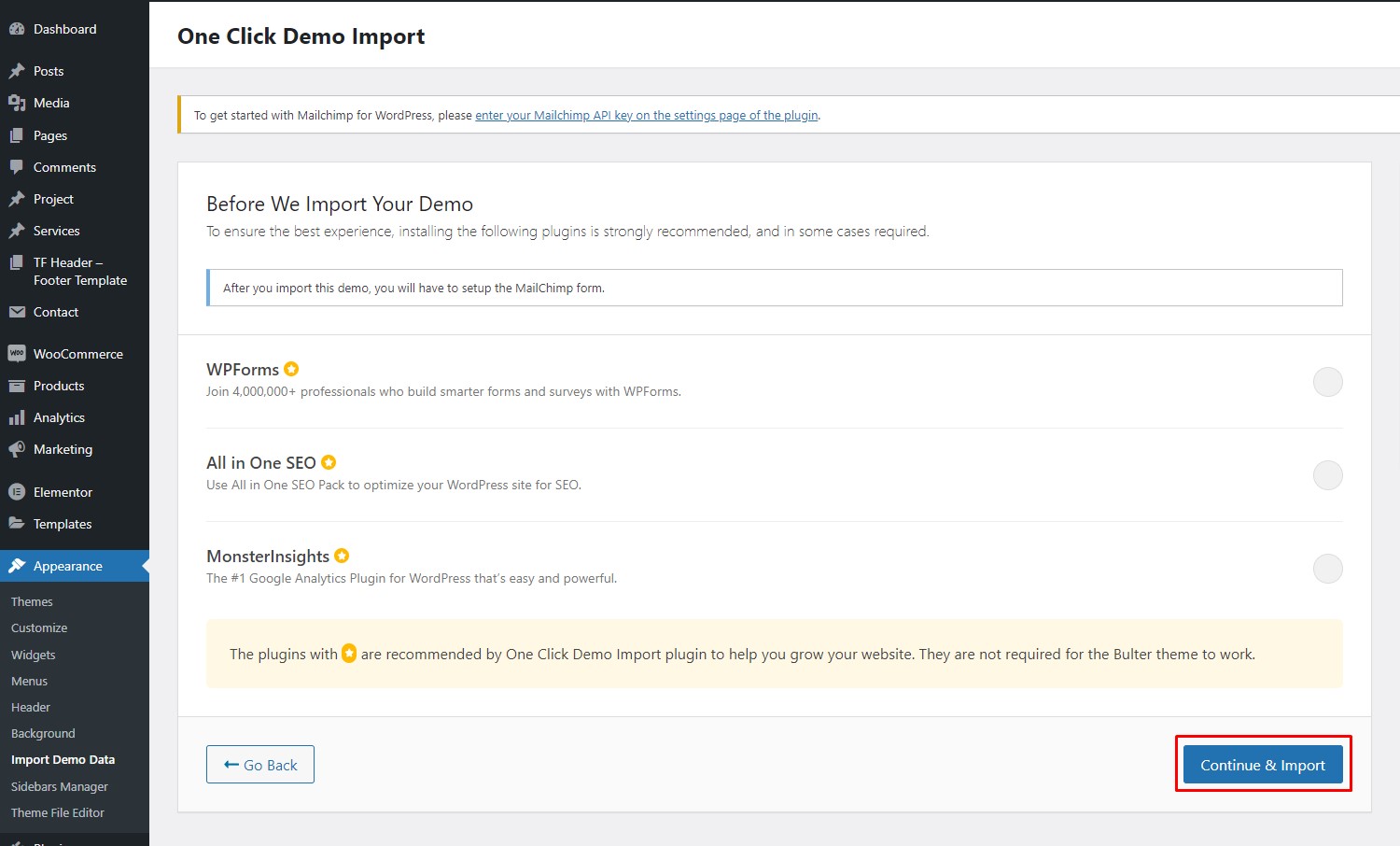
Task: Open Menus under Appearance
Action: tap(29, 682)
